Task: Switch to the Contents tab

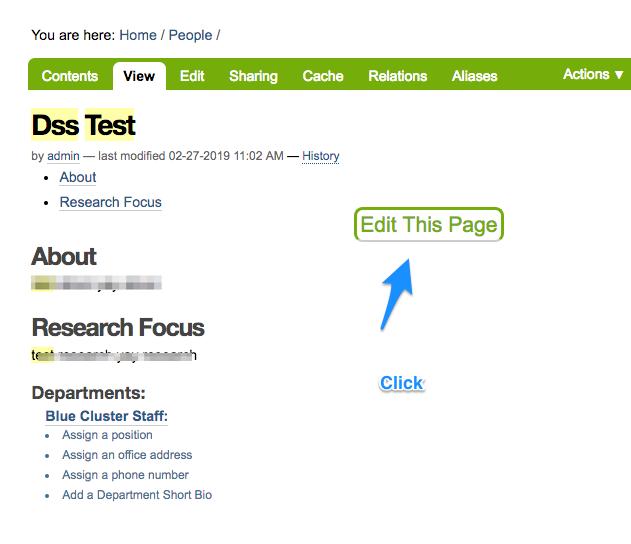Action: pos(70,76)
